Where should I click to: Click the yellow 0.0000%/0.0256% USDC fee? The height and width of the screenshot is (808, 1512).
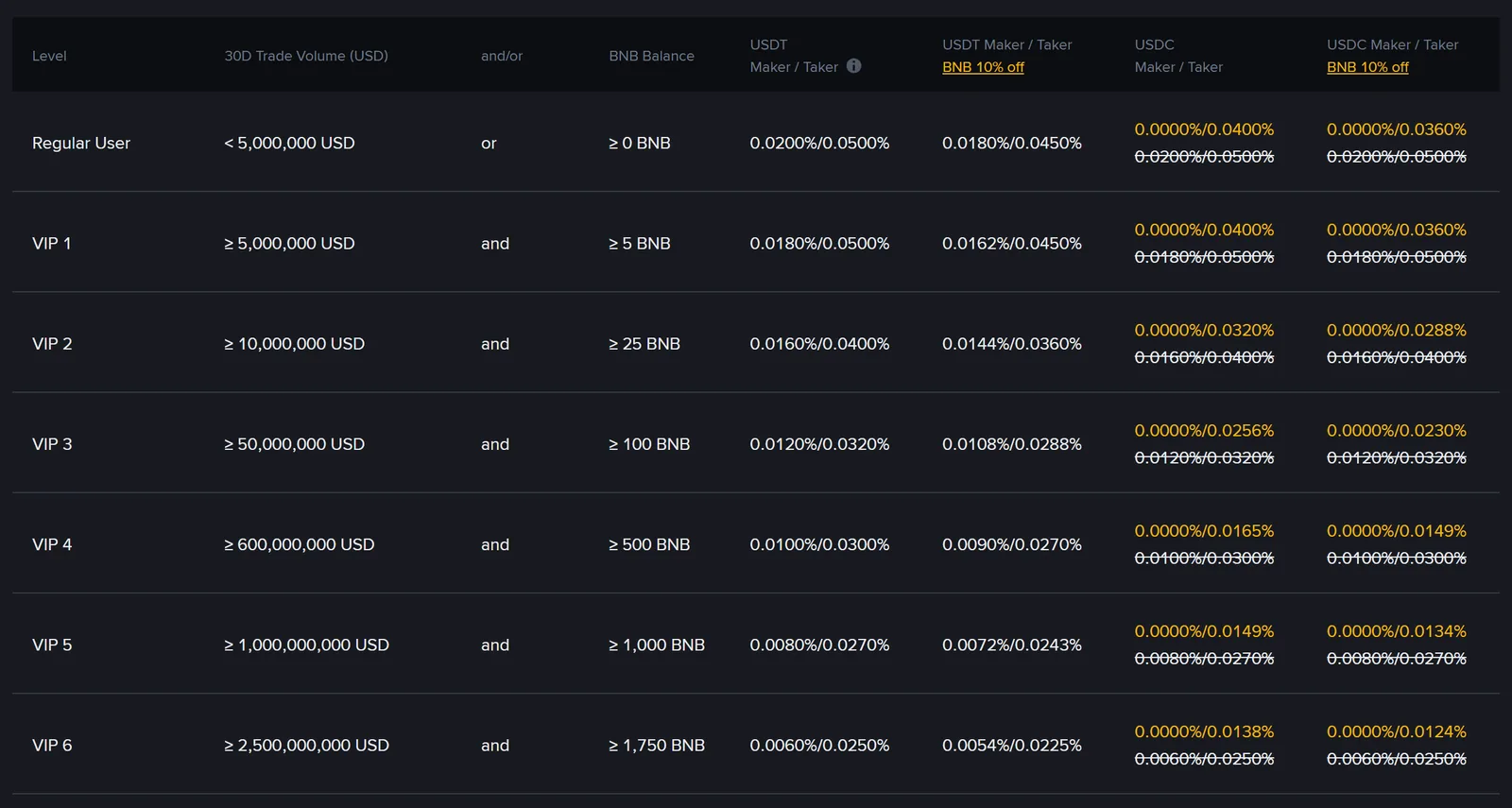point(1204,430)
